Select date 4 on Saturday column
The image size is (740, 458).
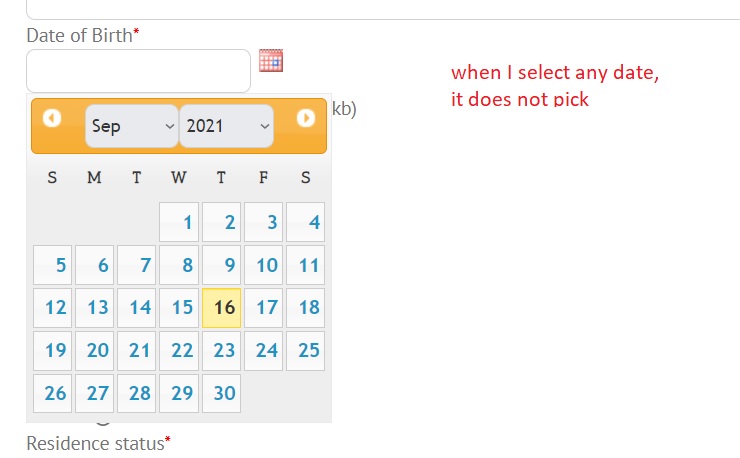(x=305, y=222)
